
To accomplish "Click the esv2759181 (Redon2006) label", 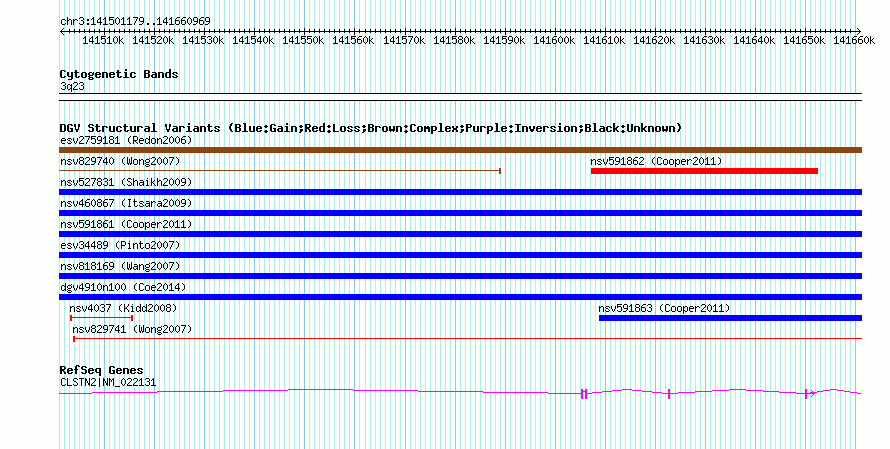I will 126,140.
